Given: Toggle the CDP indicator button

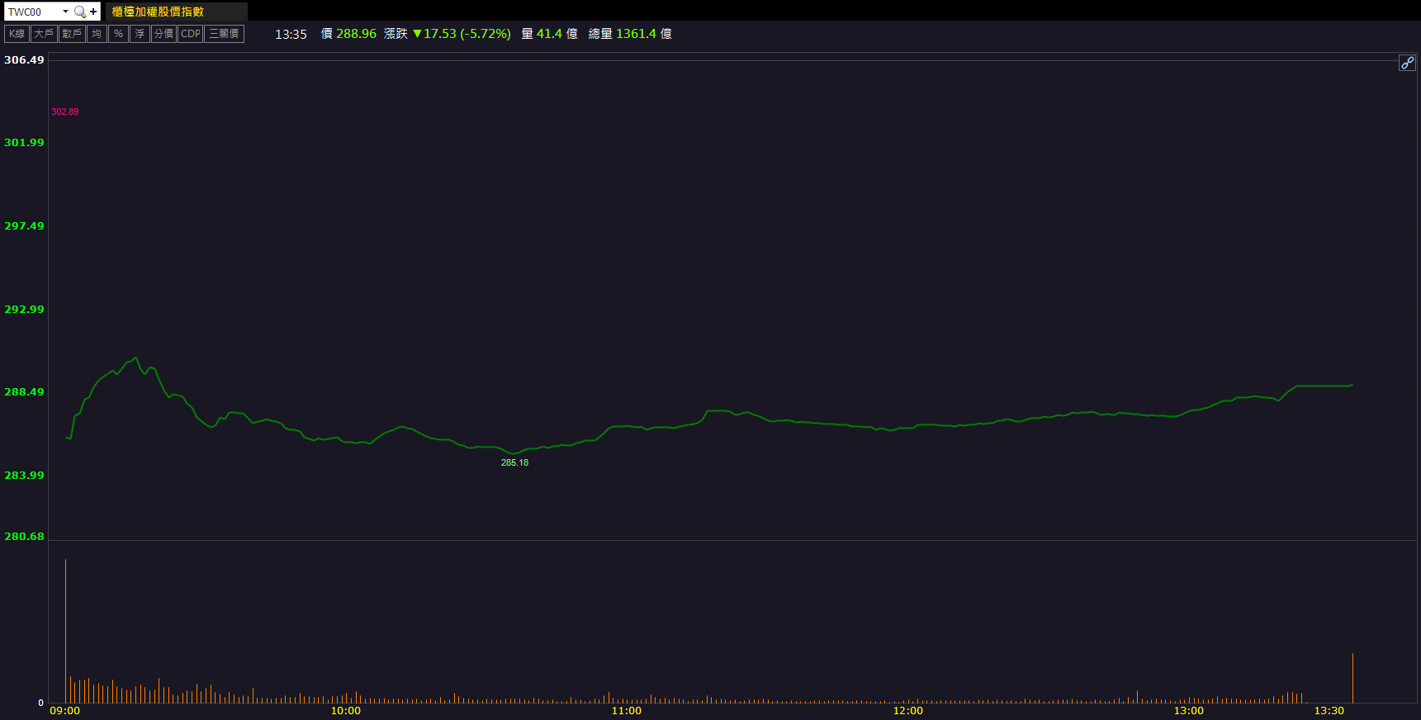Looking at the screenshot, I should tap(190, 34).
